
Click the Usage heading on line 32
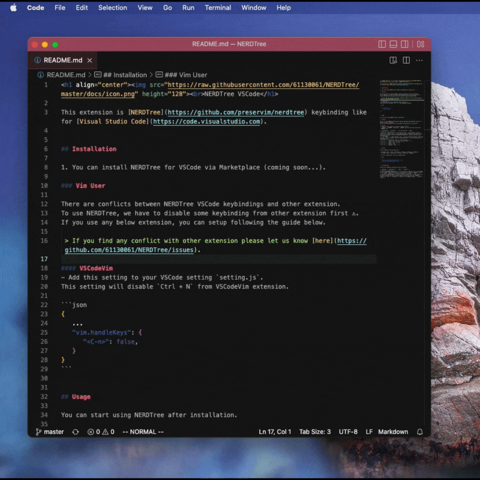(81, 397)
